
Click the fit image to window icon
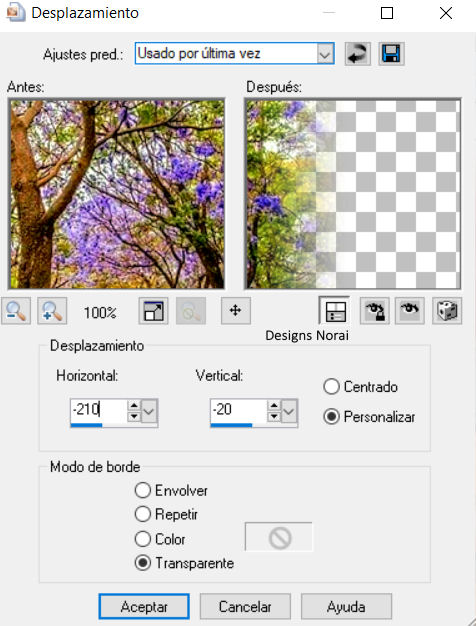coord(153,311)
